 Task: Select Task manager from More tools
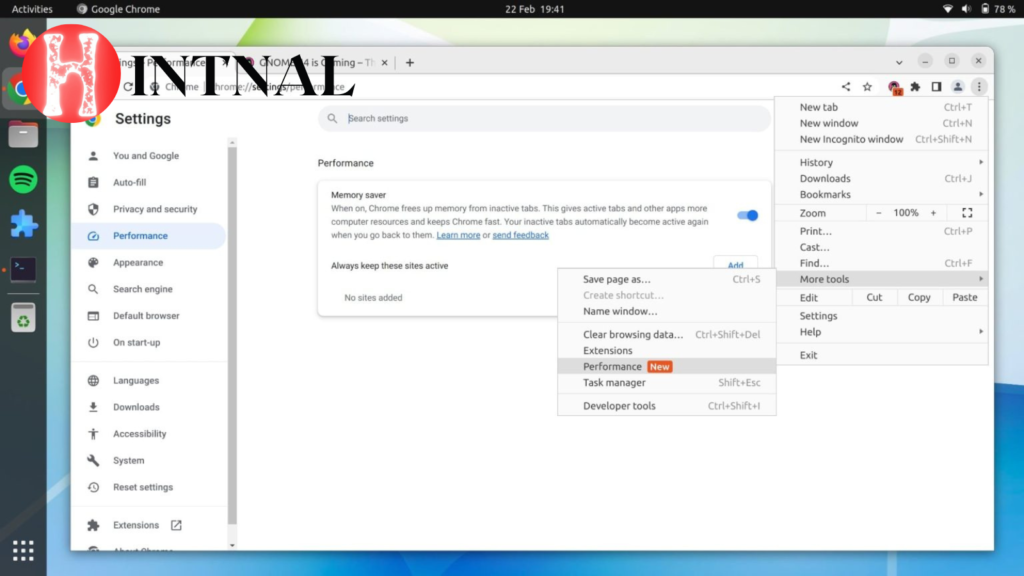(614, 383)
